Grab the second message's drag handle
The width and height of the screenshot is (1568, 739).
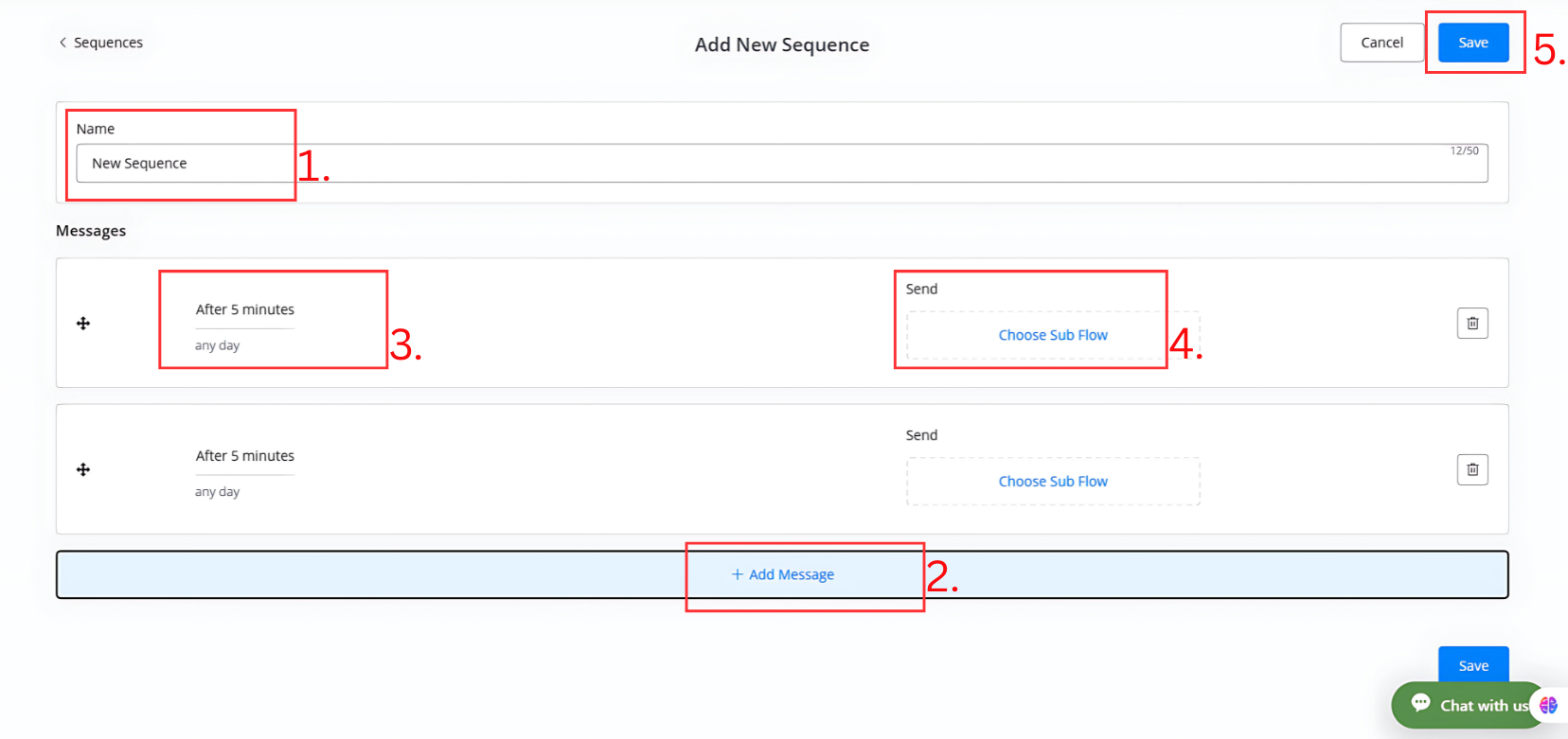tap(83, 470)
